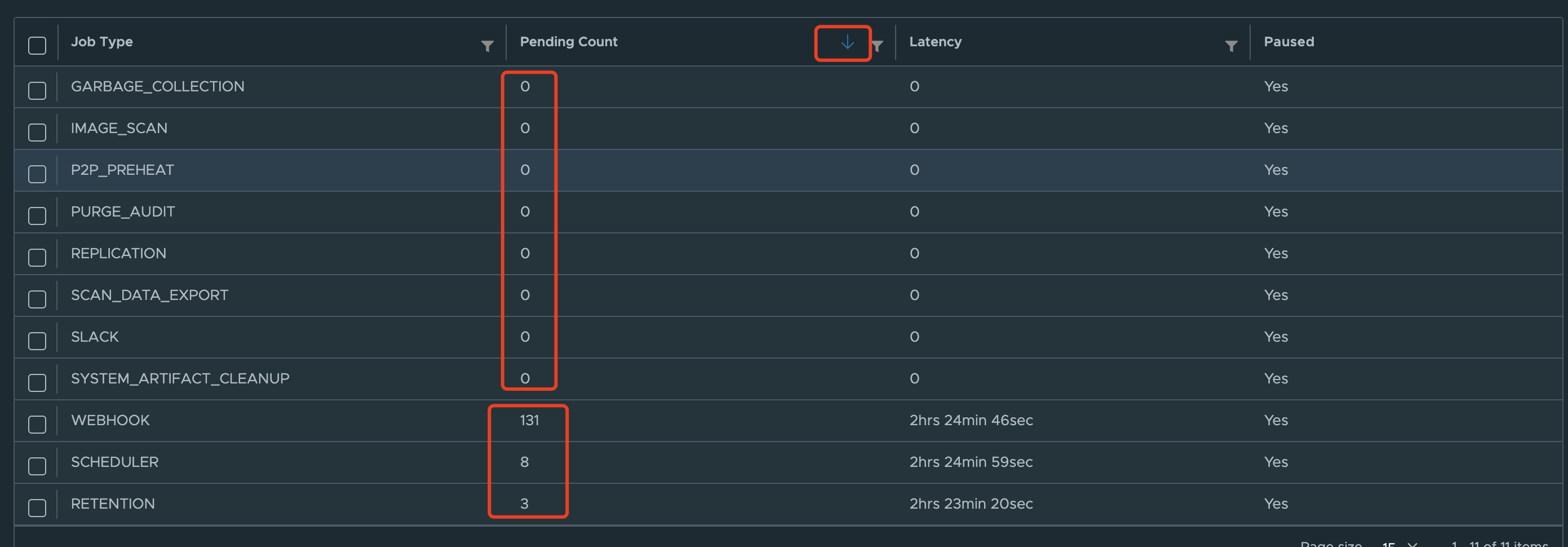Screen dimensions: 1568x547
Task: Check the P2P_PREHEAT row checkbox
Action: [37, 174]
